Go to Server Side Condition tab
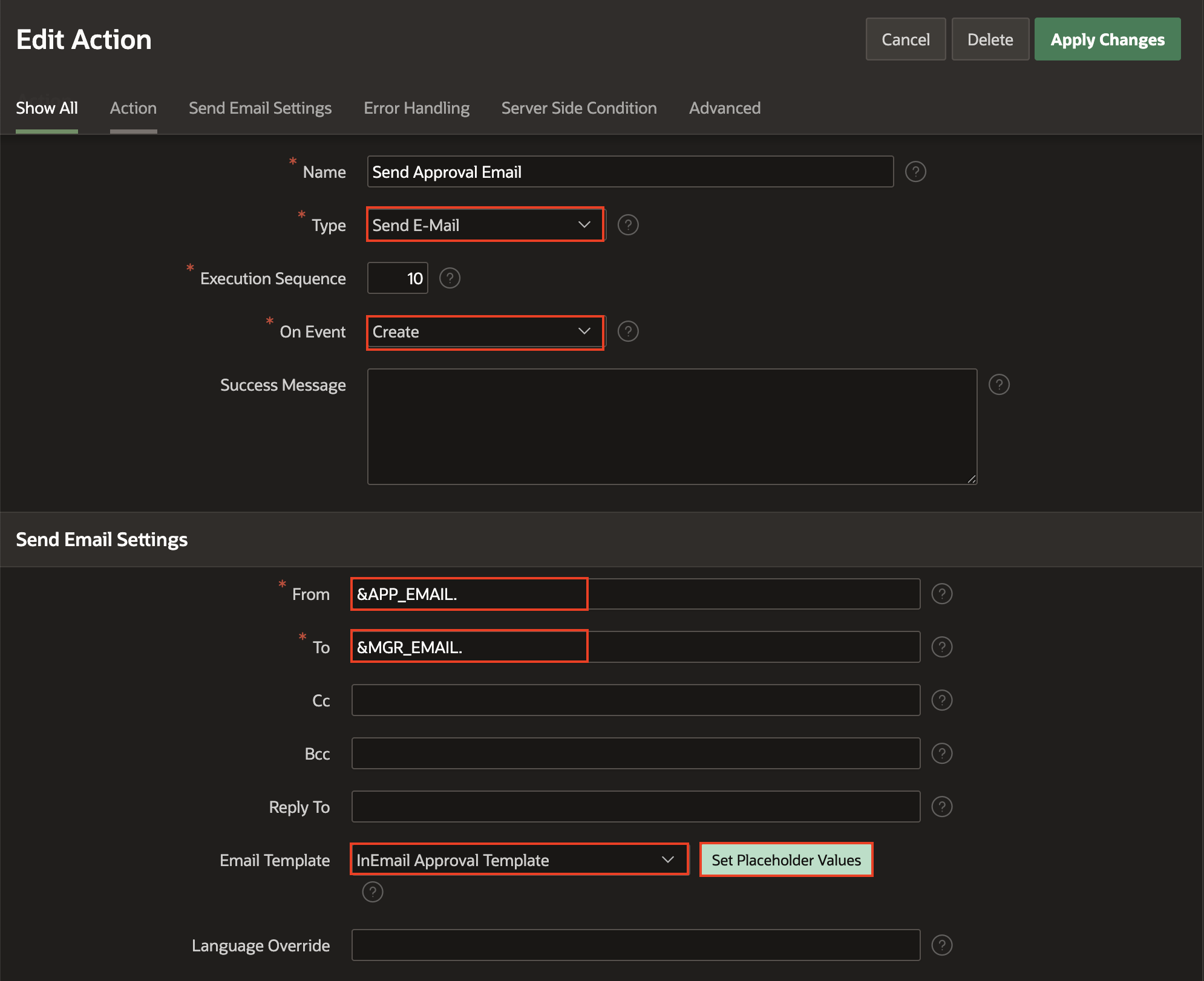The height and width of the screenshot is (981, 1204). pyautogui.click(x=579, y=108)
